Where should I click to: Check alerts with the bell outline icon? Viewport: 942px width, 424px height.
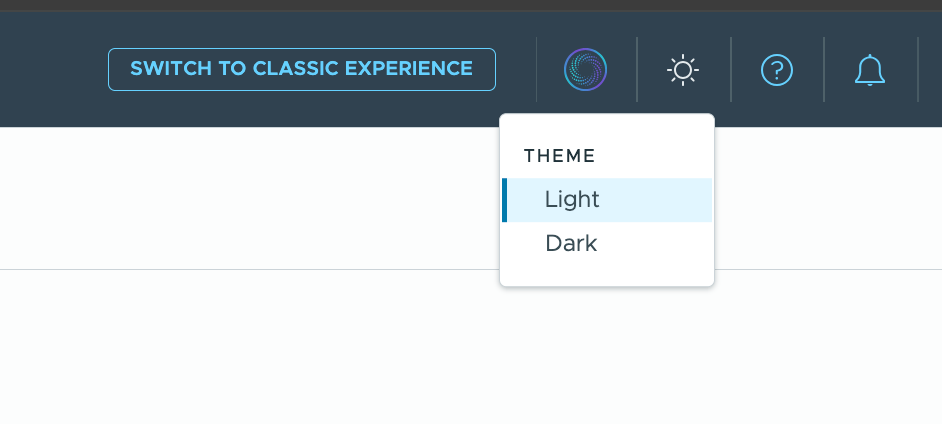click(x=870, y=70)
